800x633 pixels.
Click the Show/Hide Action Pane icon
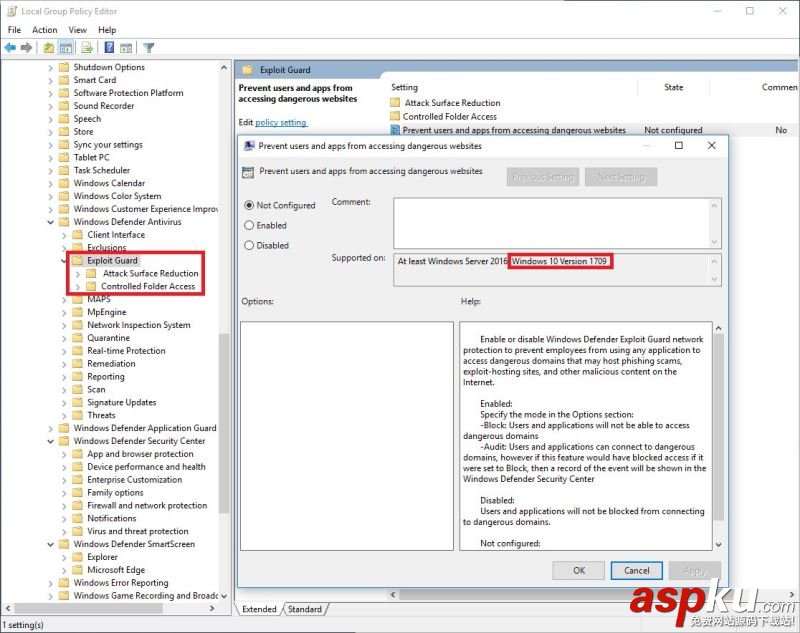click(x=126, y=48)
